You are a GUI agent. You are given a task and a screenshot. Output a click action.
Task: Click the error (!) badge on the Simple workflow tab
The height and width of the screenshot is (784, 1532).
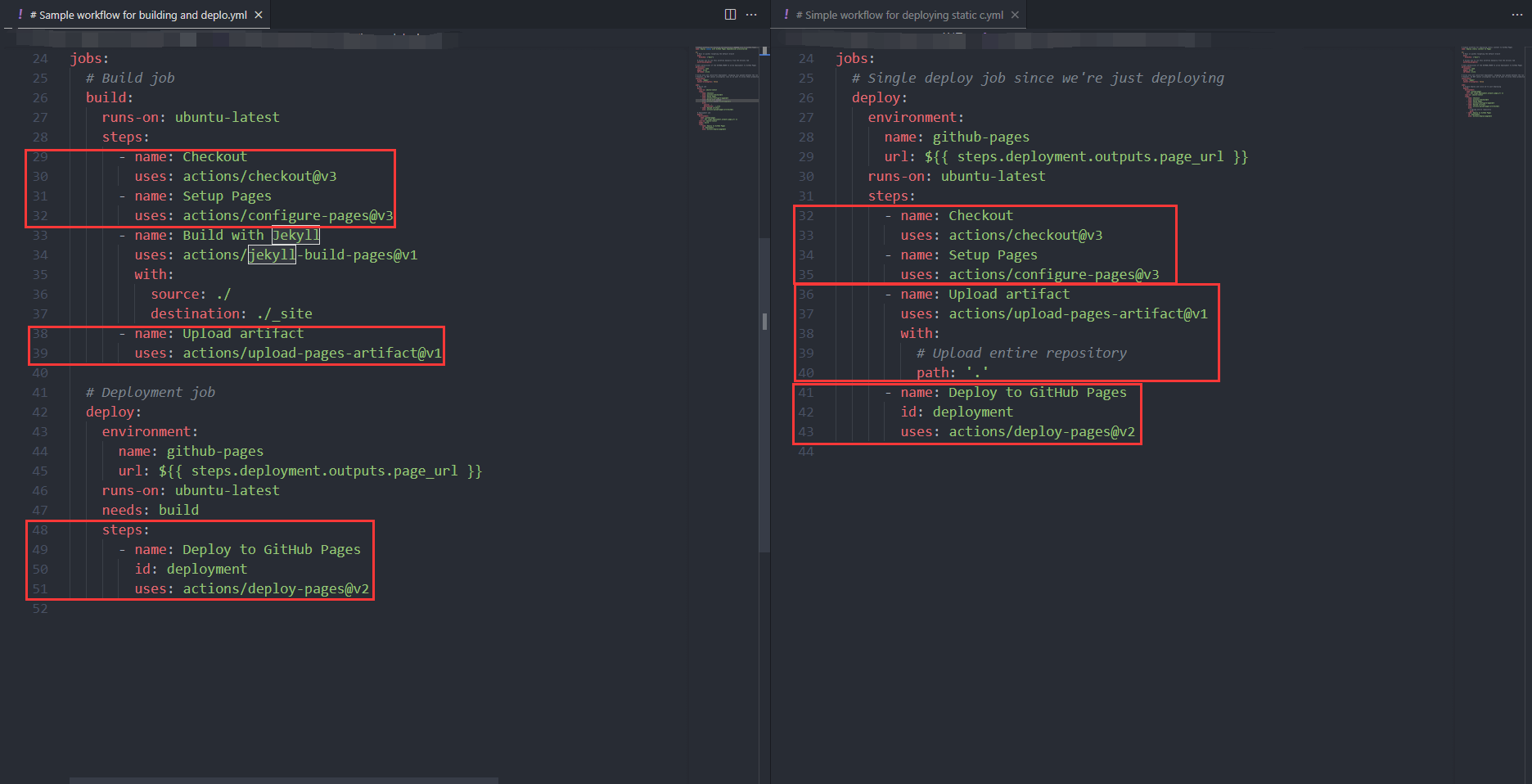pos(785,14)
